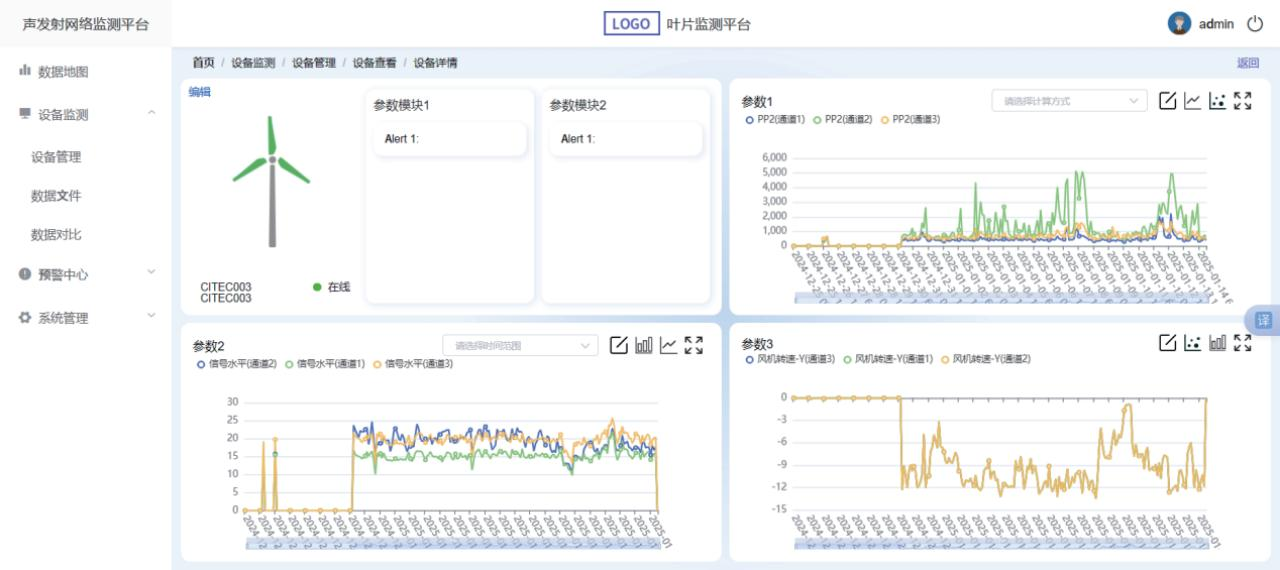Toggle 风机转速-Y(通道1) legend series
The width and height of the screenshot is (1280, 570).
888,358
